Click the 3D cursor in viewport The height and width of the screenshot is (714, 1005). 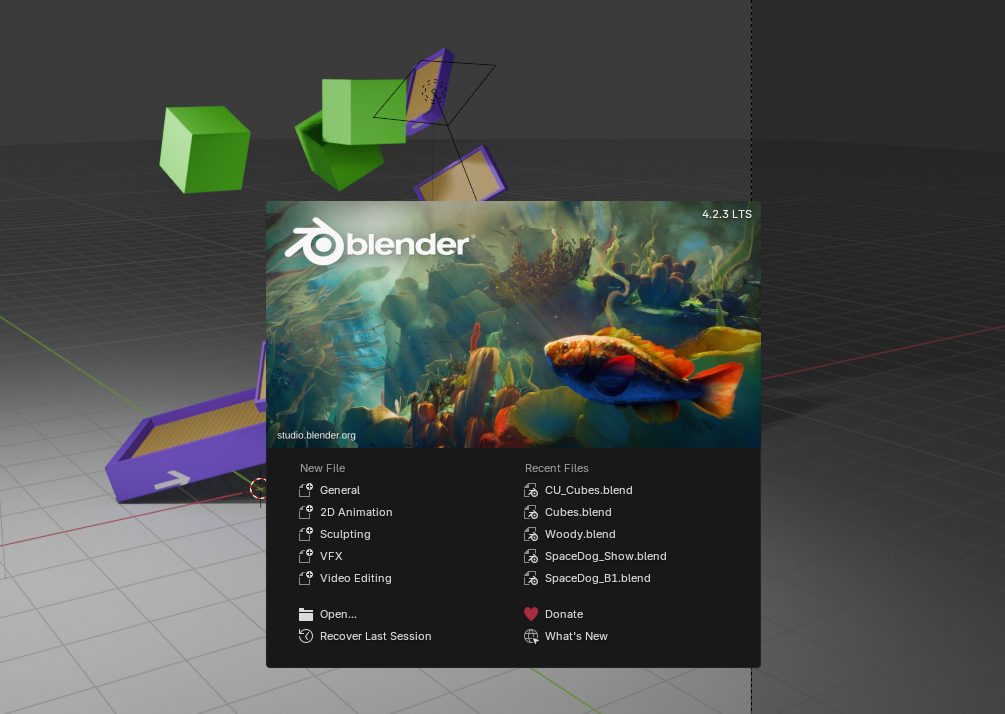point(259,488)
